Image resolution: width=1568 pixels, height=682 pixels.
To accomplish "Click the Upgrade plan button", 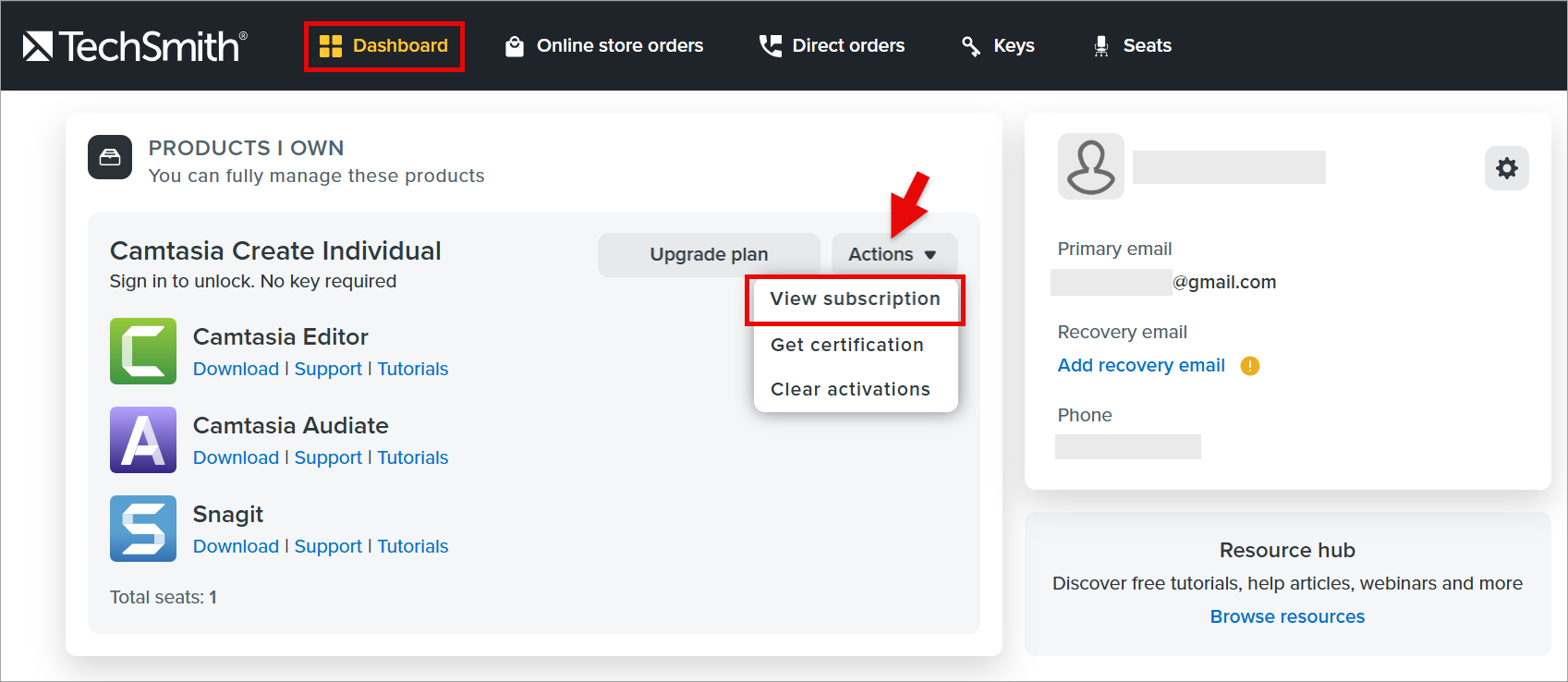I will [x=709, y=254].
